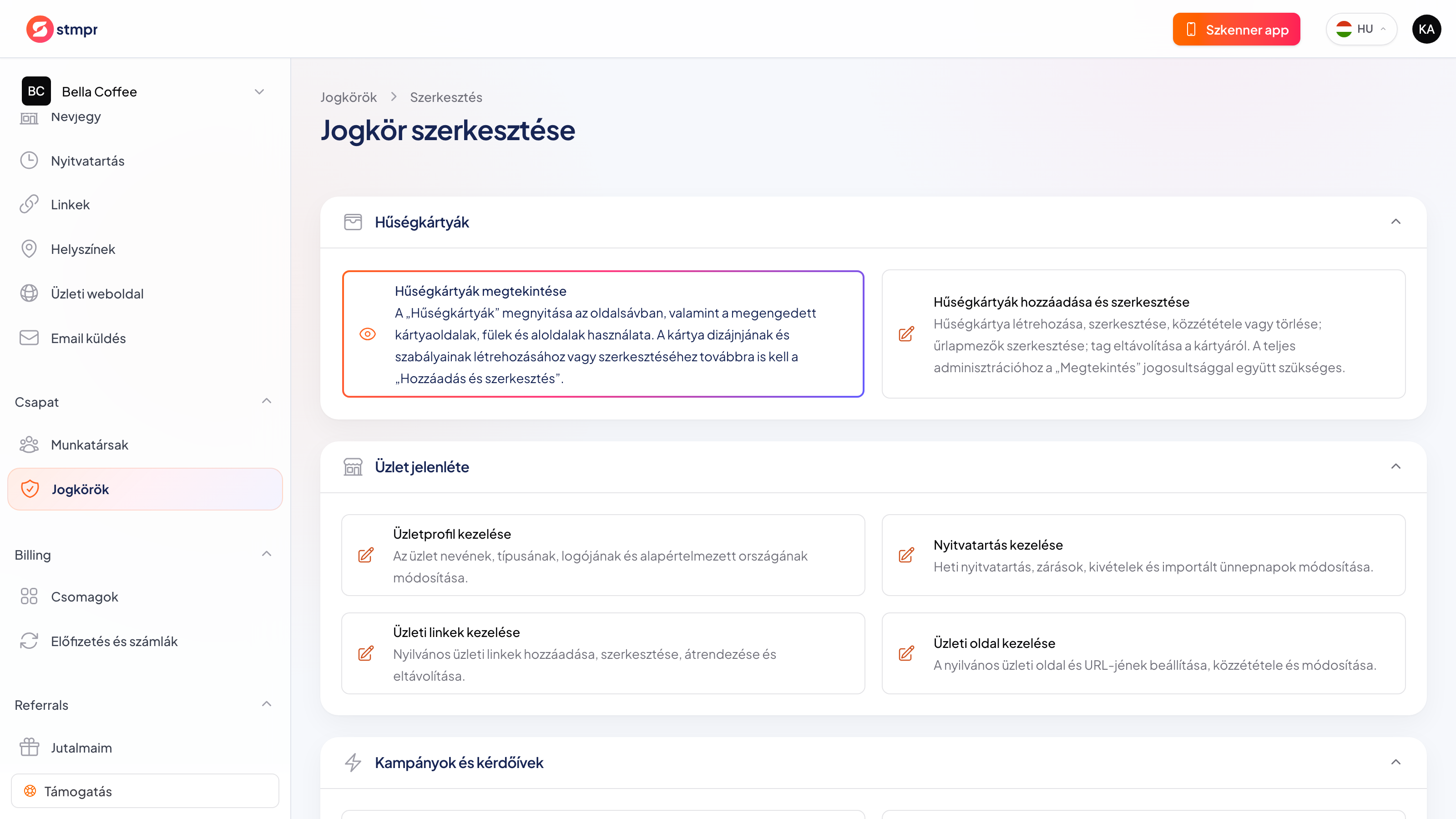The height and width of the screenshot is (819, 1456).
Task: Open Üzleti weboldal in the sidebar
Action: point(145,293)
